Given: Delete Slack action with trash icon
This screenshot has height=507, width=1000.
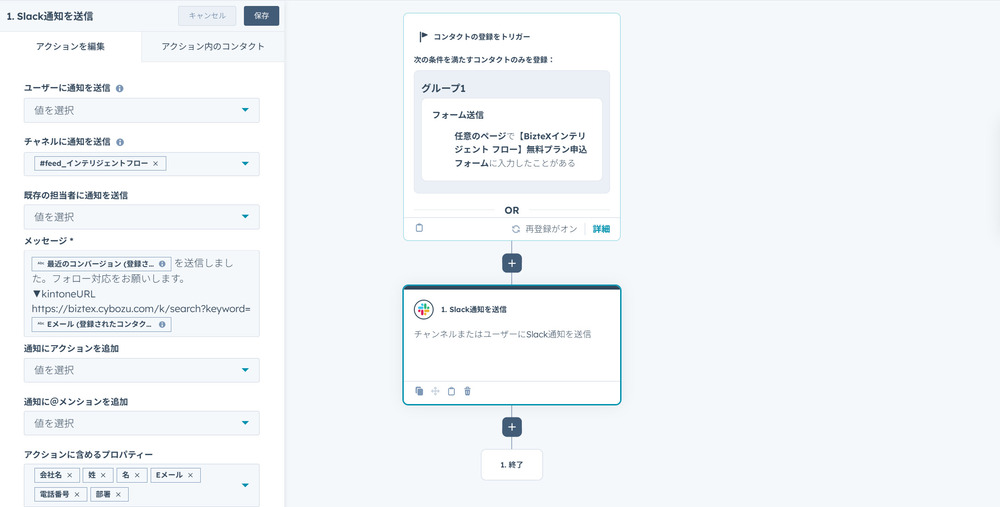Looking at the screenshot, I should click(x=467, y=391).
